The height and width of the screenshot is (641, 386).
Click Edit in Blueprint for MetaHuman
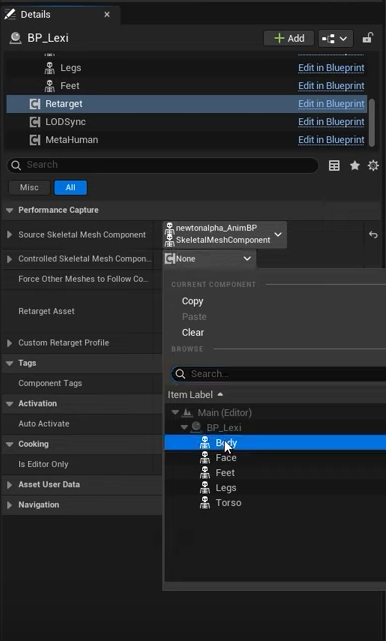tap(331, 140)
